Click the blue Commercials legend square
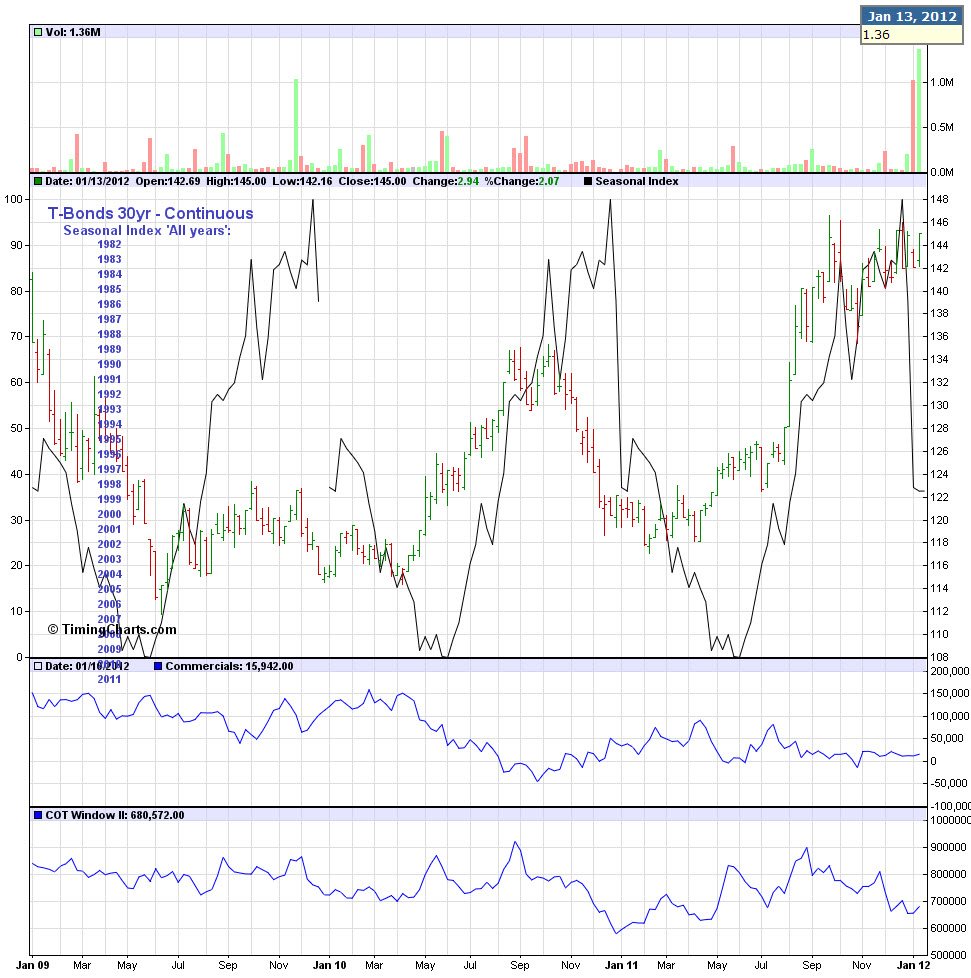 157,666
